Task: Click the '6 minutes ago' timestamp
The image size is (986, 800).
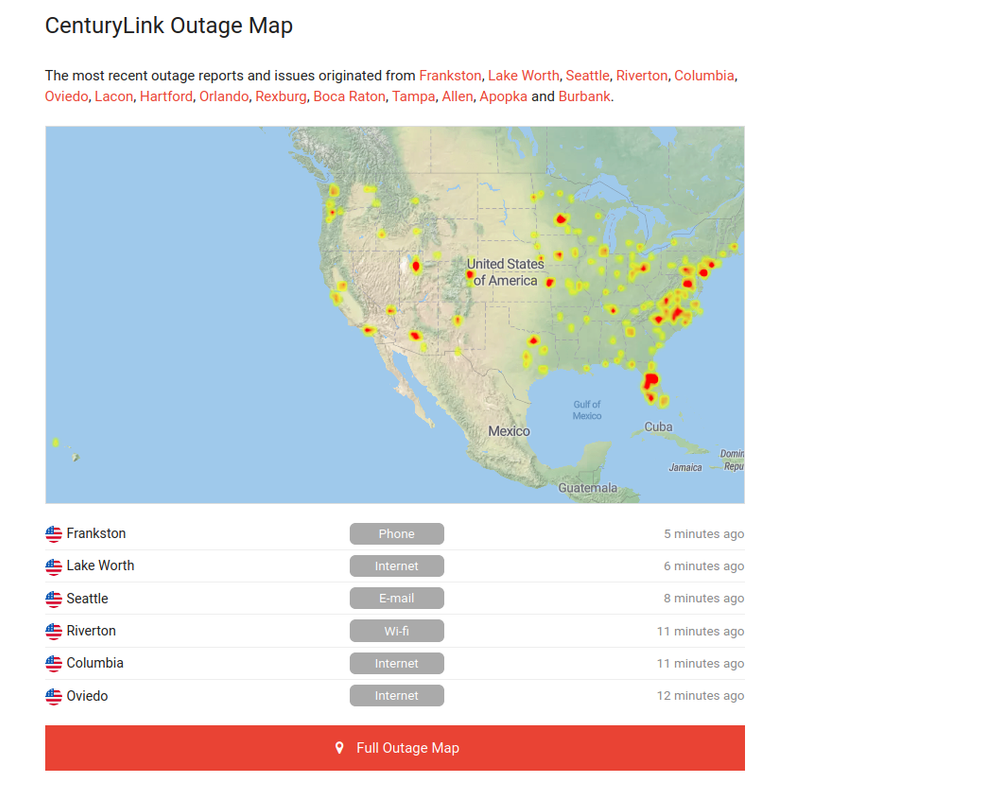Action: [704, 566]
